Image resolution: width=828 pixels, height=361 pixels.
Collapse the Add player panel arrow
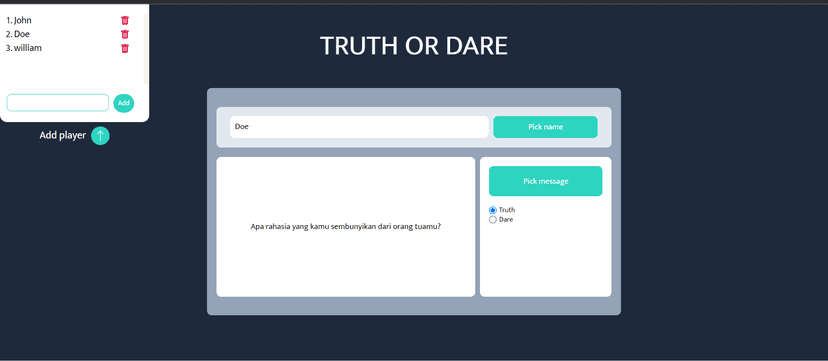point(100,136)
